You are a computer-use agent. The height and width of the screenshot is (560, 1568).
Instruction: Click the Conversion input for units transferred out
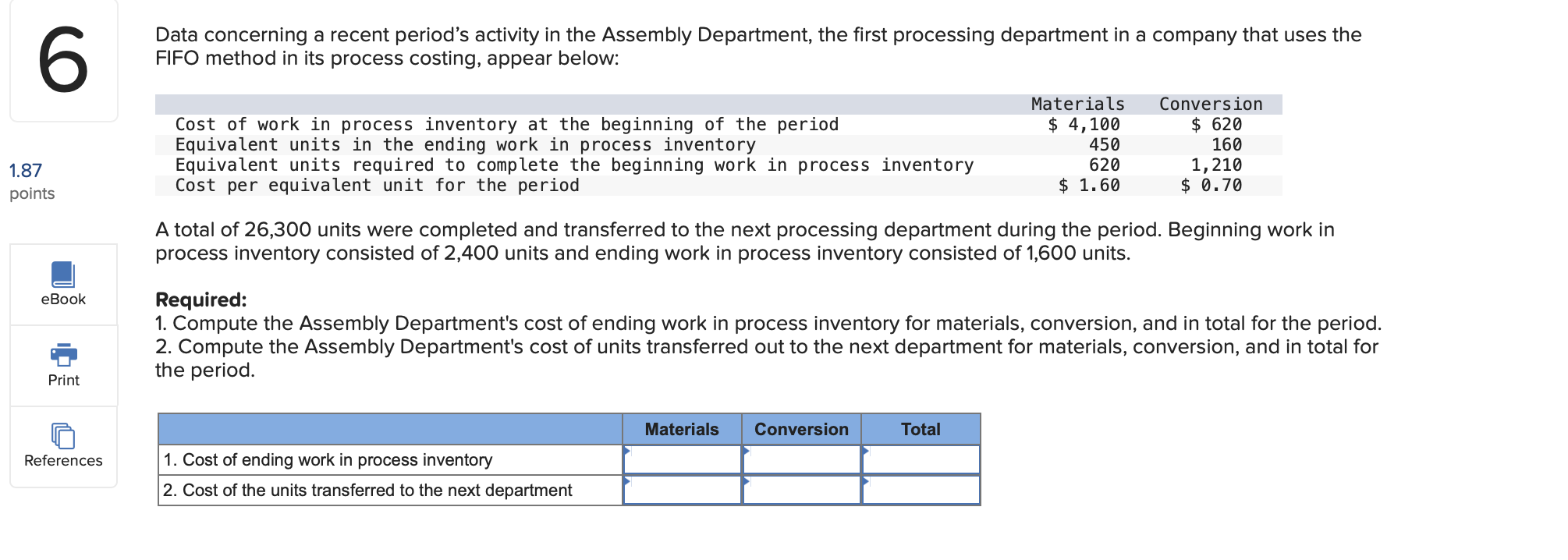[x=800, y=490]
